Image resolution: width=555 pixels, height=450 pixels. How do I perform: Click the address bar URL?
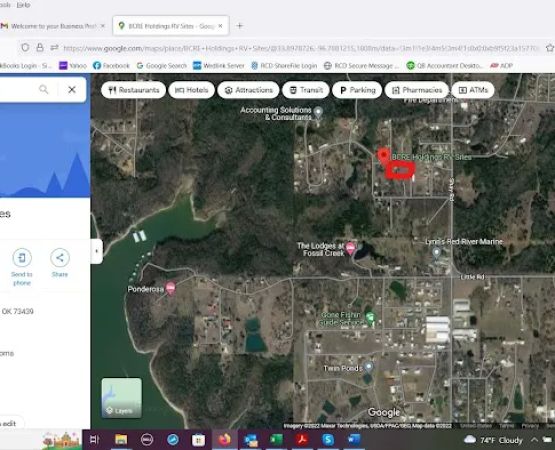tap(301, 48)
